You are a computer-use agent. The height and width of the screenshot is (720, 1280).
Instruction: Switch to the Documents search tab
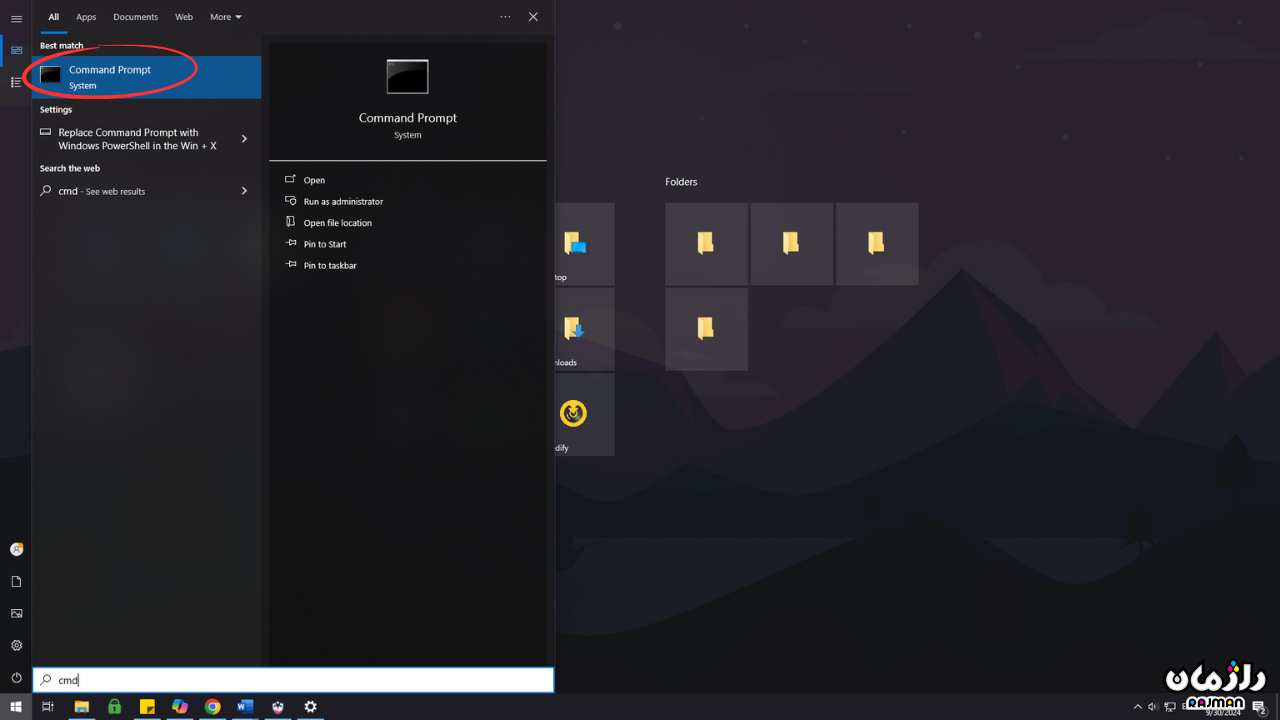click(135, 17)
